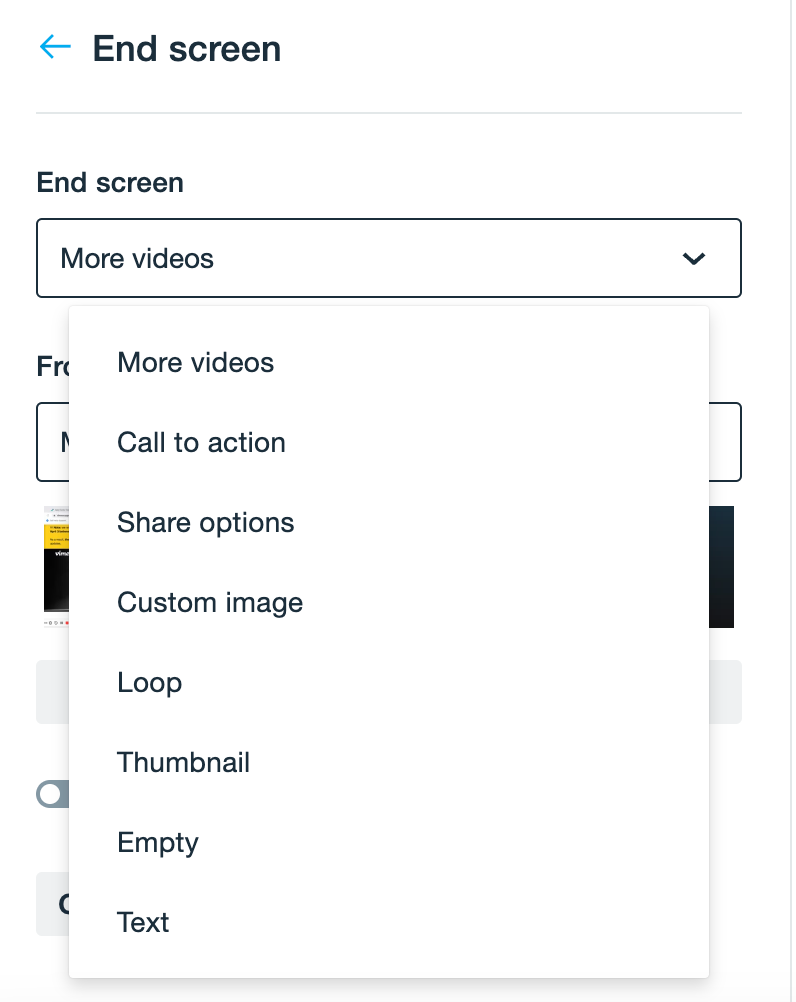The image size is (796, 1002).
Task: Flip the toggle switch on the left
Action: (48, 793)
